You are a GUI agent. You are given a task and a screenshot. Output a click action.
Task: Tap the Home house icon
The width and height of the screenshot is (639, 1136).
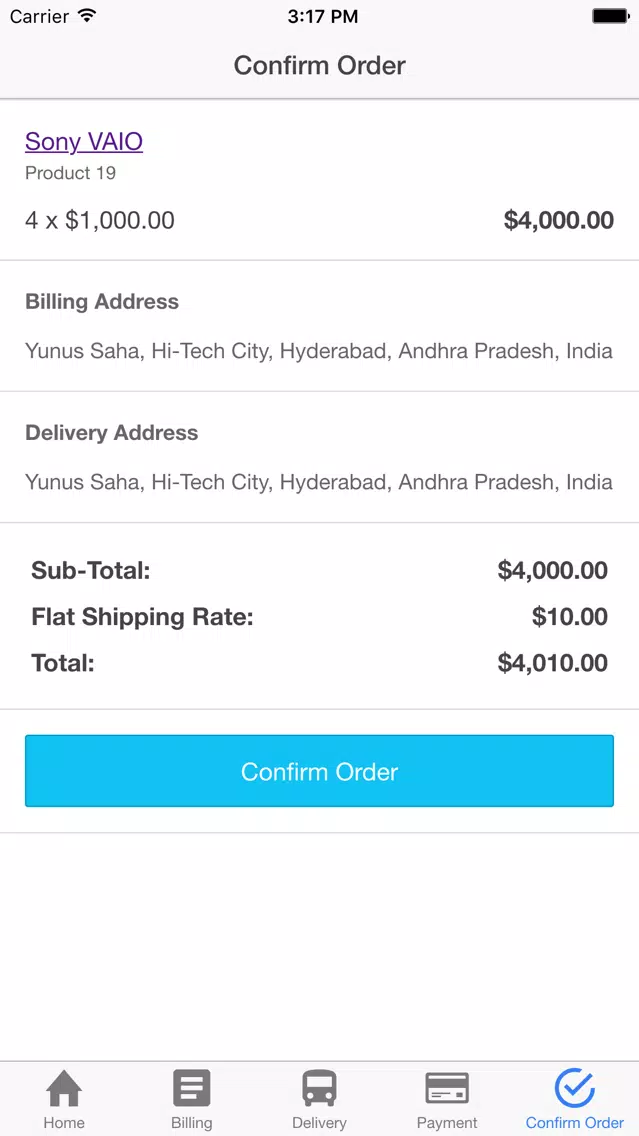(x=64, y=1087)
